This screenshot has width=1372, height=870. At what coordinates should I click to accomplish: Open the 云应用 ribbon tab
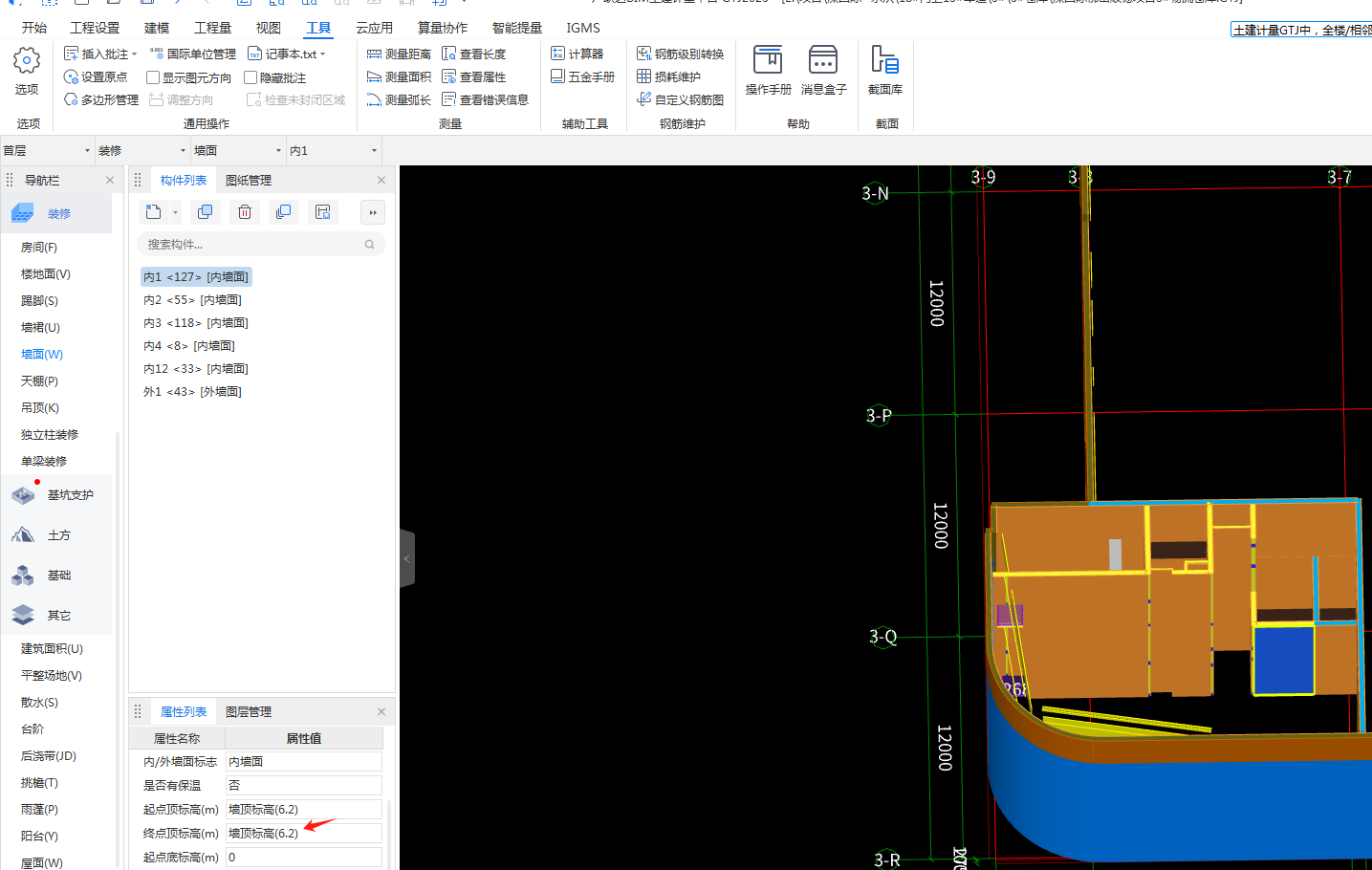click(374, 28)
